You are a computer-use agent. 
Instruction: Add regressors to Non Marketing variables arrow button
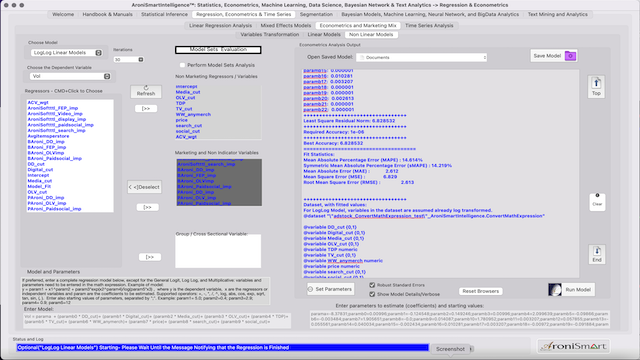[x=146, y=109]
